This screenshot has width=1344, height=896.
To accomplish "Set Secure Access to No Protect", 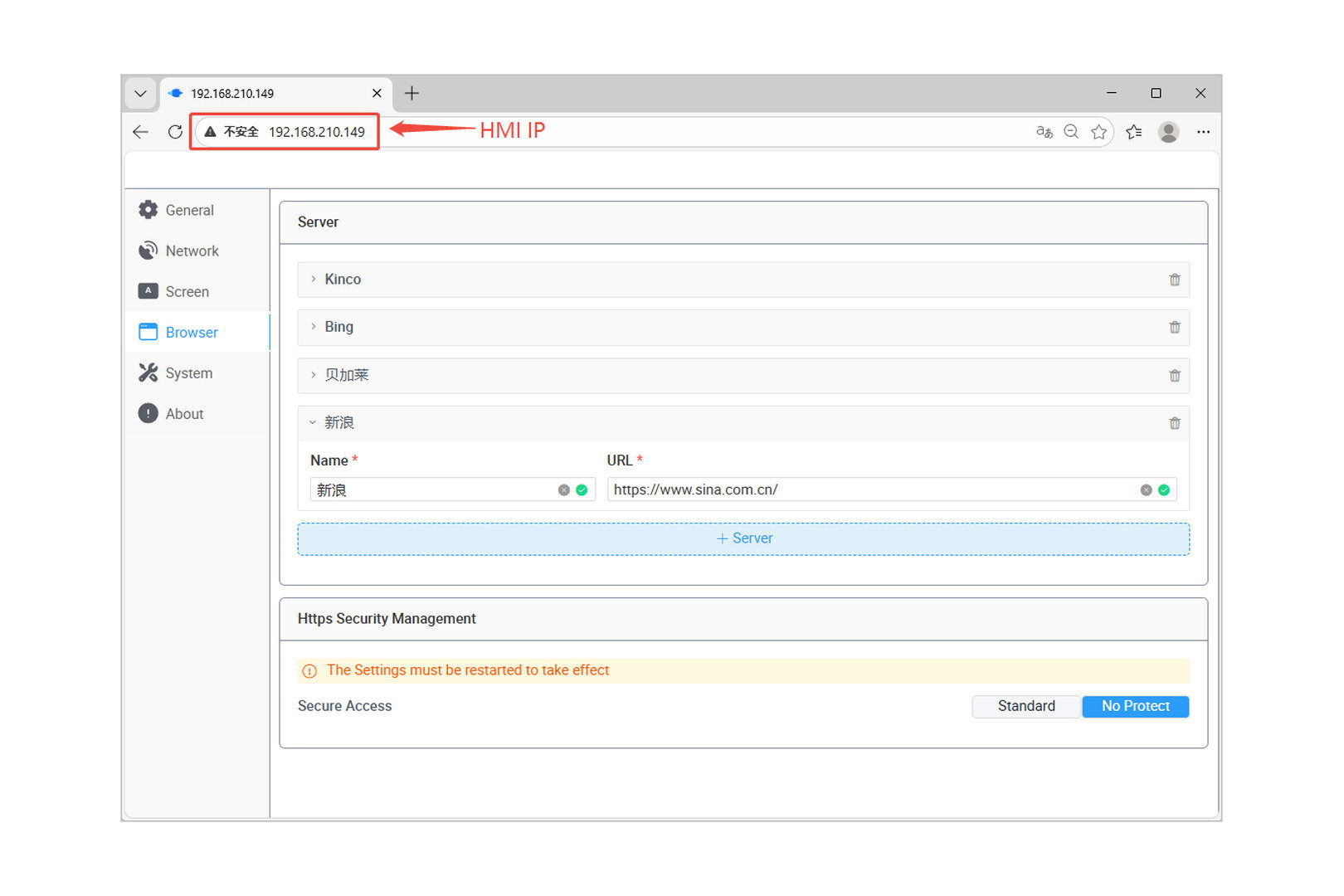I will click(1135, 706).
